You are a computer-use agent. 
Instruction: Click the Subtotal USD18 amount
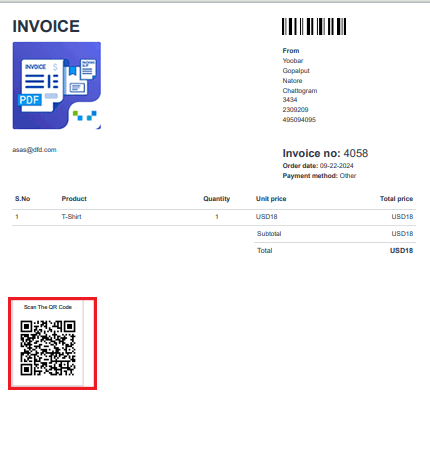(x=402, y=234)
